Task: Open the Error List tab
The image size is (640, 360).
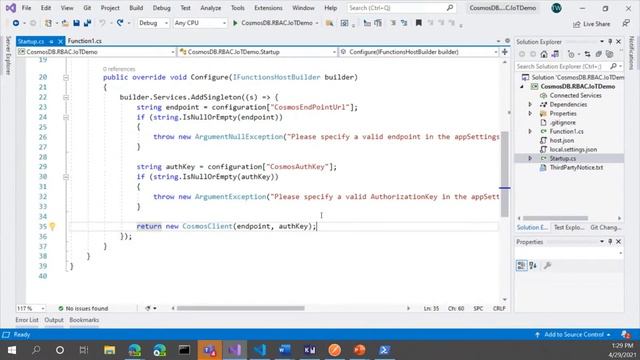Action: tap(27, 320)
